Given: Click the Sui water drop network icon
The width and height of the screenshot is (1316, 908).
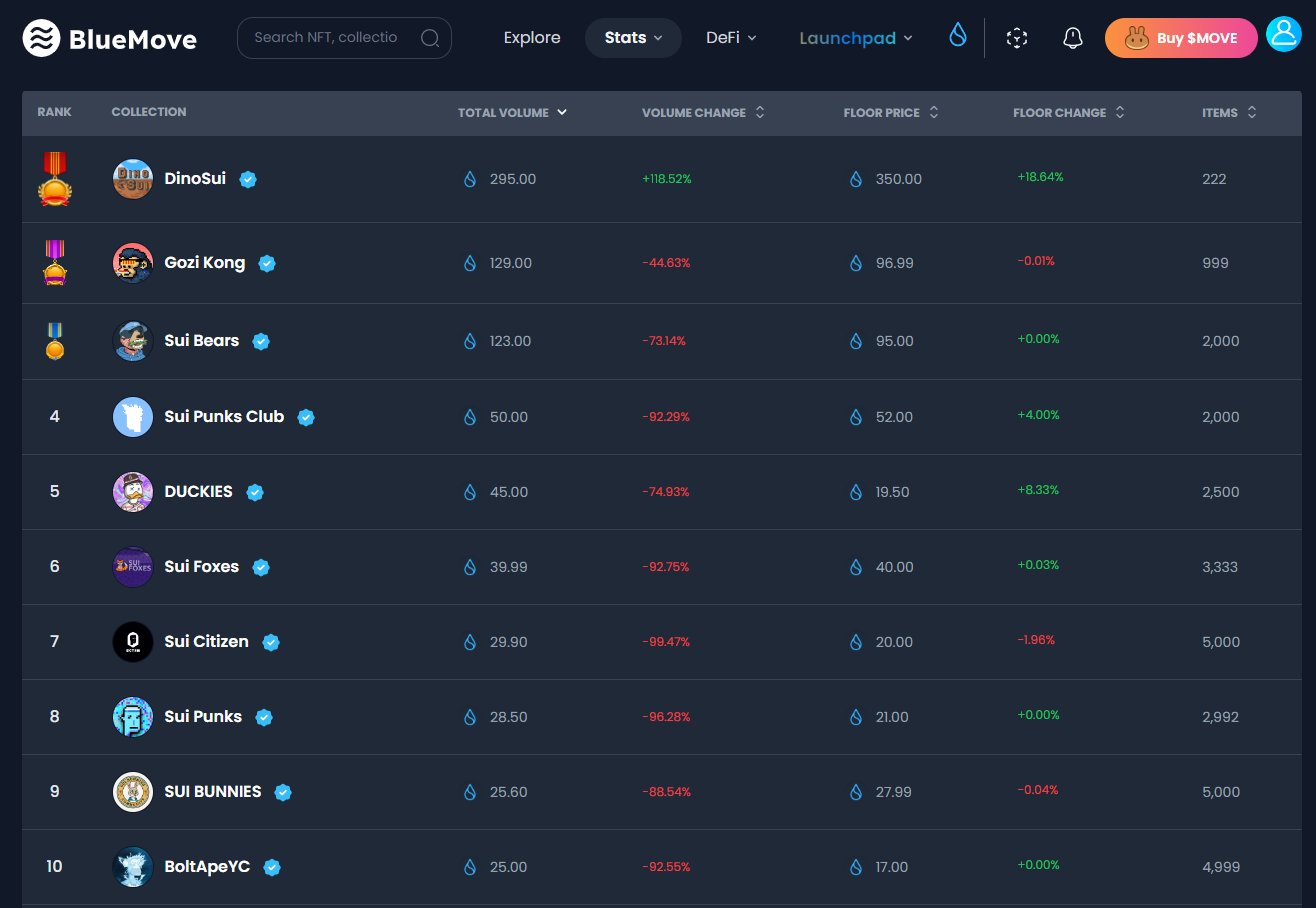Looking at the screenshot, I should pos(958,36).
